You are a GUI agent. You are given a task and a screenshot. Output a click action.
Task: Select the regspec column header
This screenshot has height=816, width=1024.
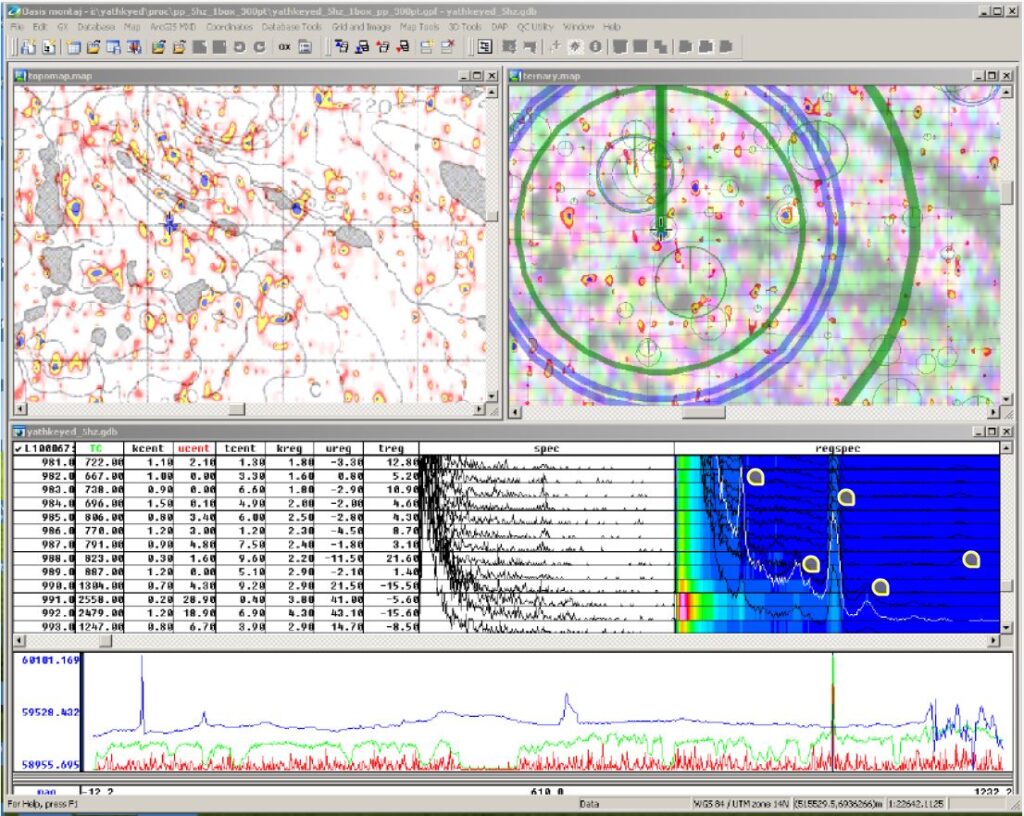pos(837,449)
